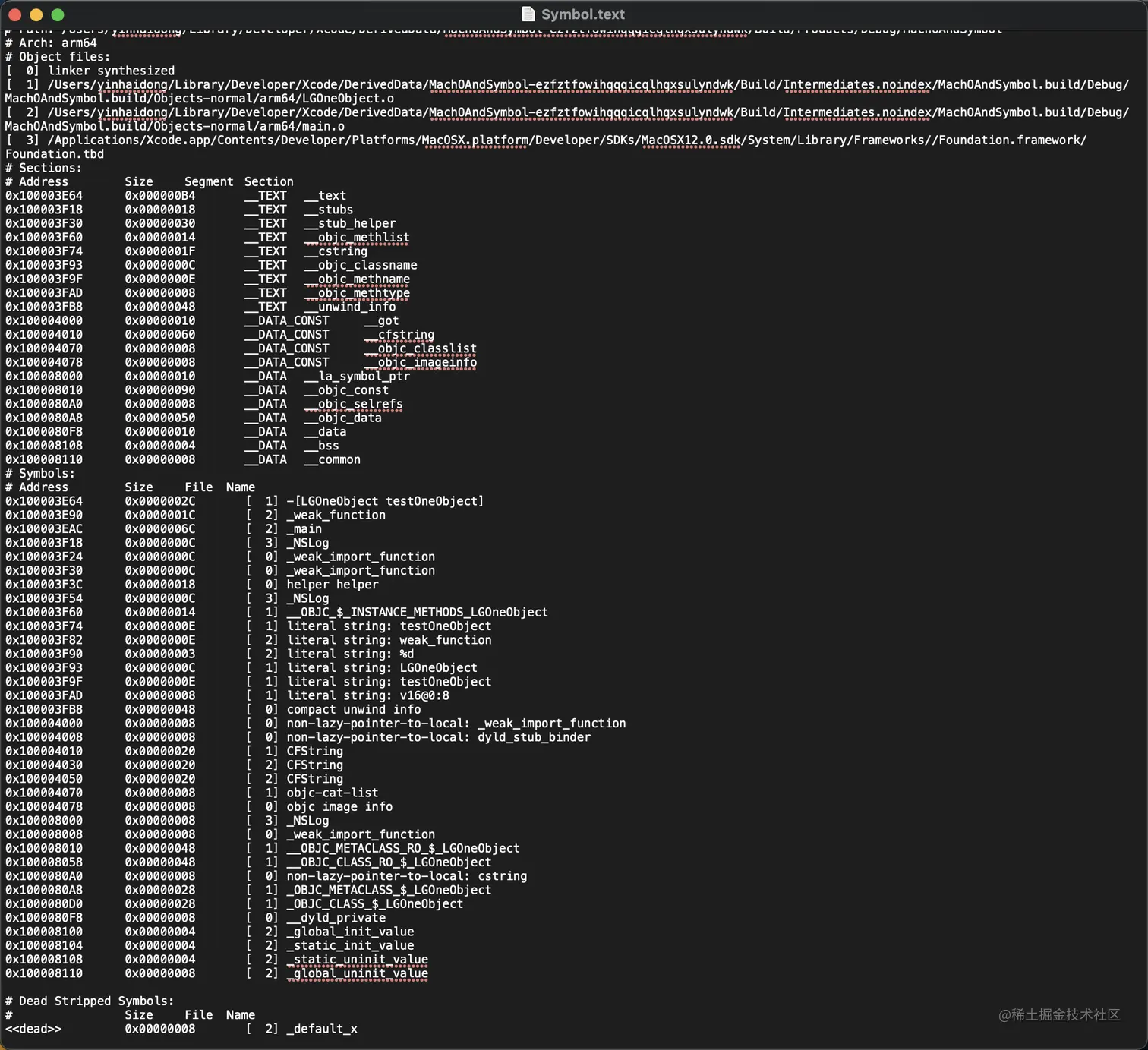Click address 0x100003F18 in the Symbols table
The height and width of the screenshot is (1050, 1148).
click(x=44, y=543)
